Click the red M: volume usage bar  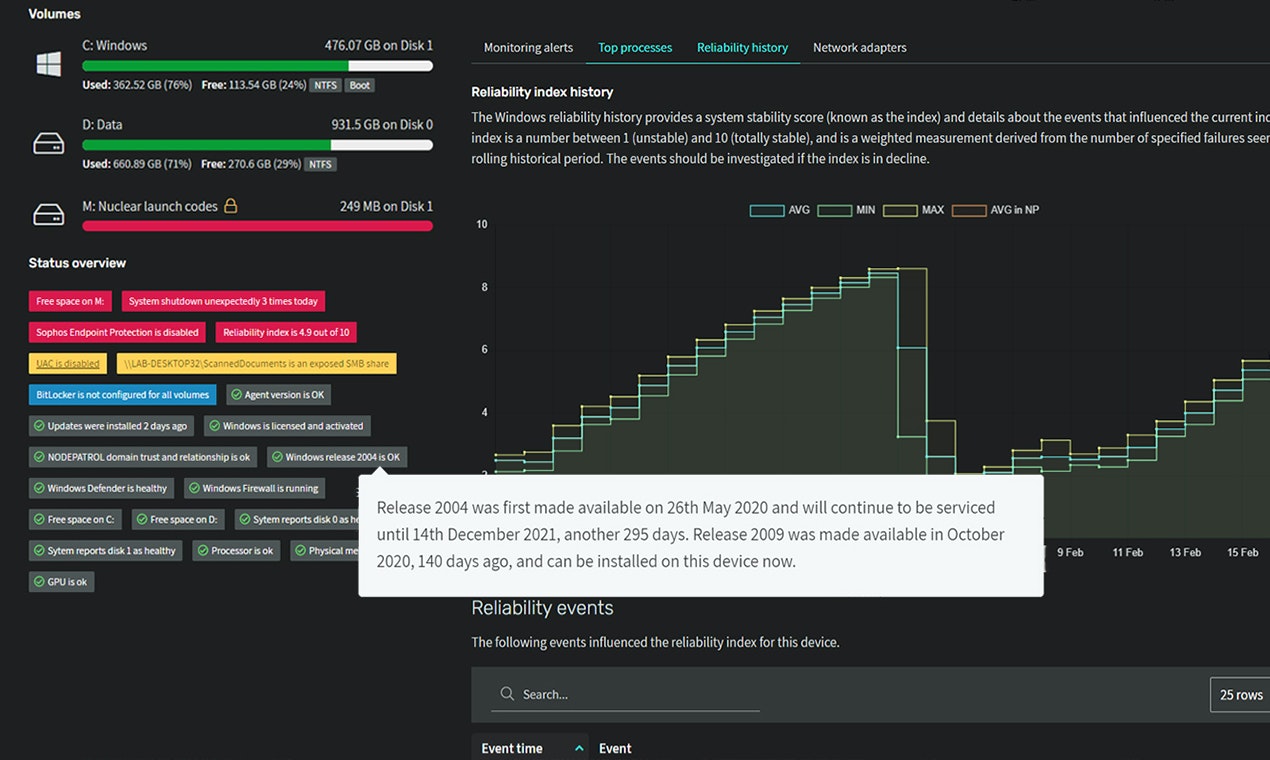click(257, 226)
